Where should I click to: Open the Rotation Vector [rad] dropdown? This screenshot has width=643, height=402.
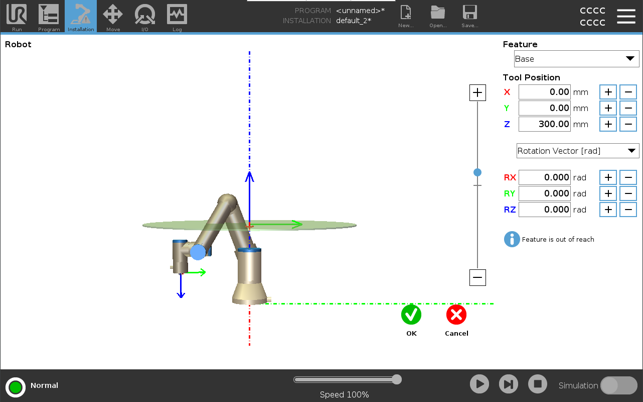[577, 151]
